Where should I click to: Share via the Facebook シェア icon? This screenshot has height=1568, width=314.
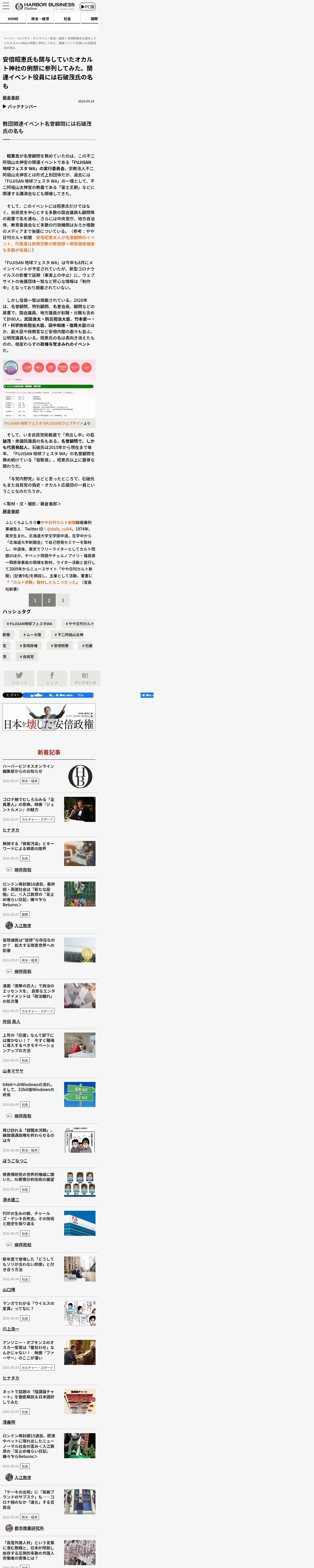pos(52,678)
